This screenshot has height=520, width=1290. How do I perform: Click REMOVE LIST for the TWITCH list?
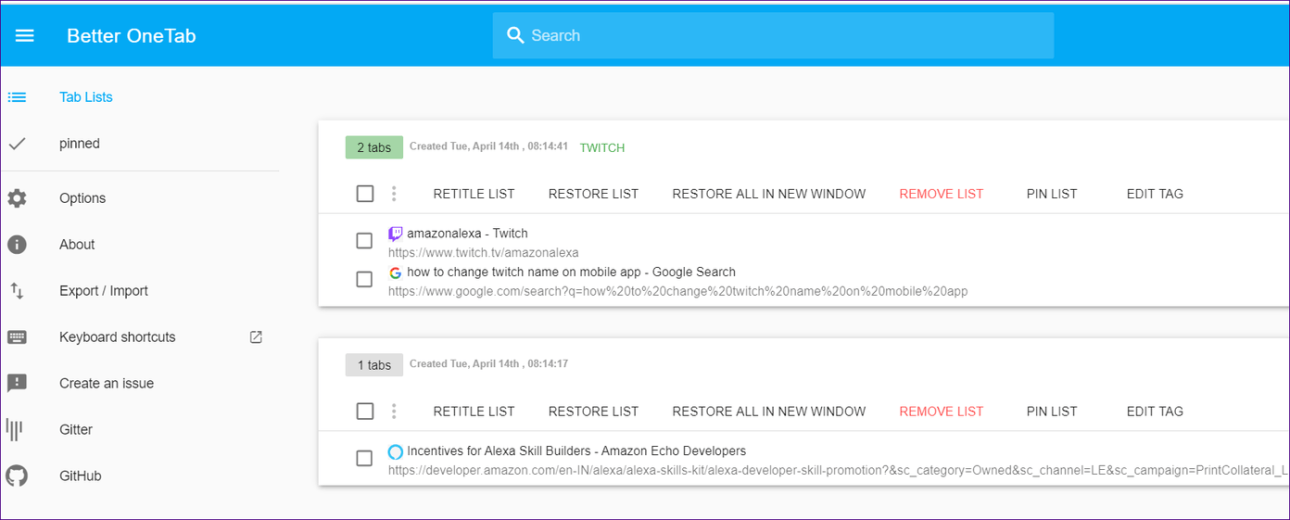pyautogui.click(x=941, y=194)
